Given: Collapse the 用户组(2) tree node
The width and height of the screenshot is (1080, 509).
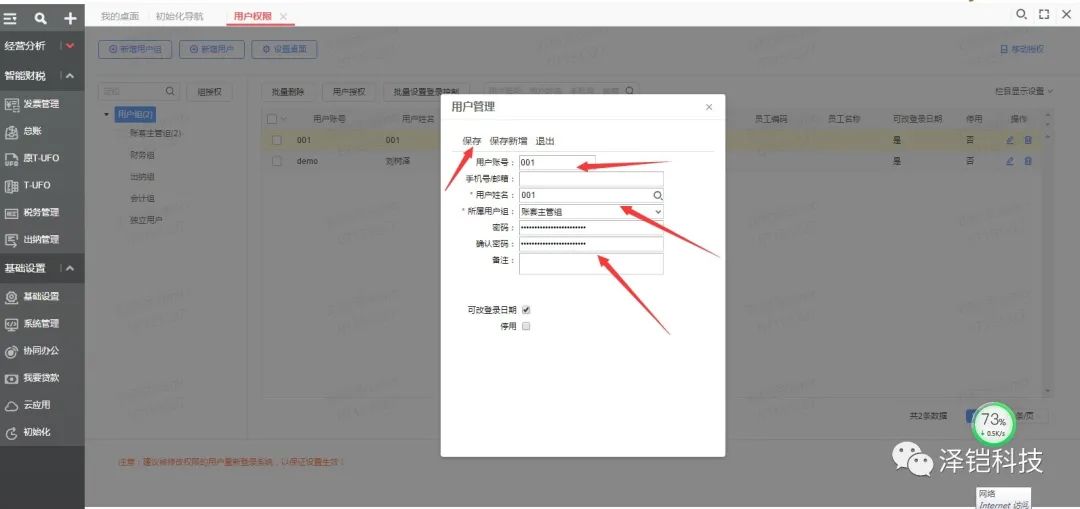Looking at the screenshot, I should click(107, 114).
